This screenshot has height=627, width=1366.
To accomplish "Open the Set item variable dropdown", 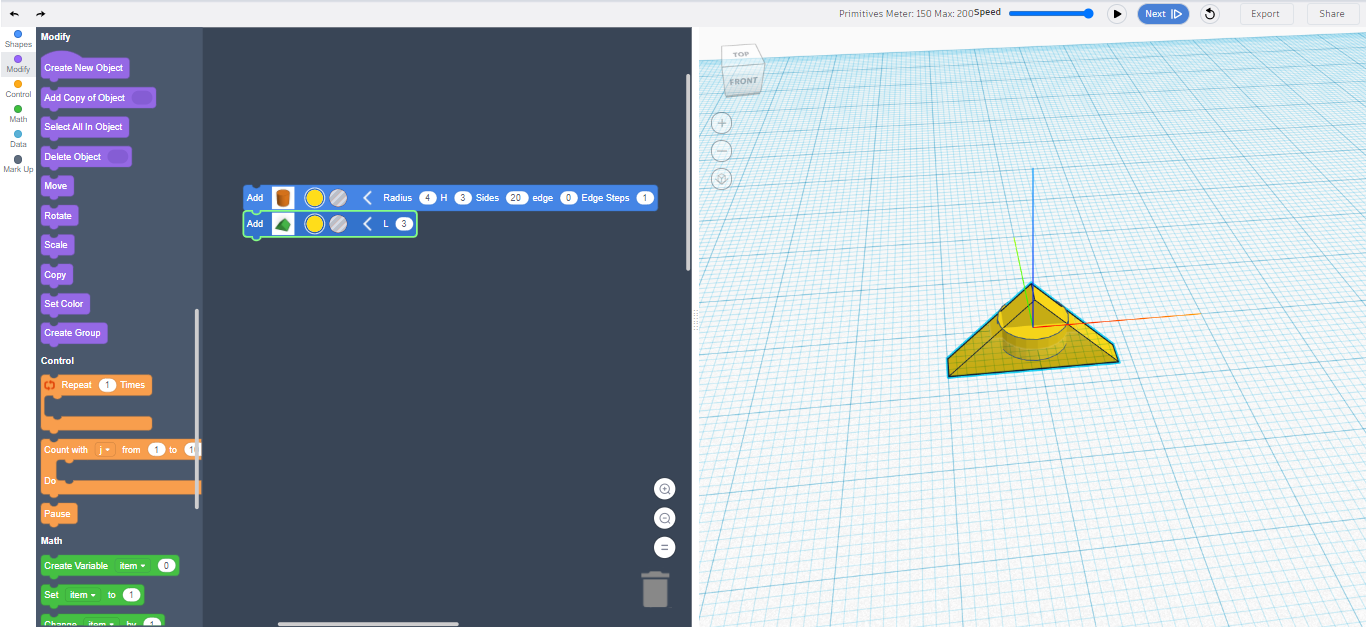I will pyautogui.click(x=83, y=595).
